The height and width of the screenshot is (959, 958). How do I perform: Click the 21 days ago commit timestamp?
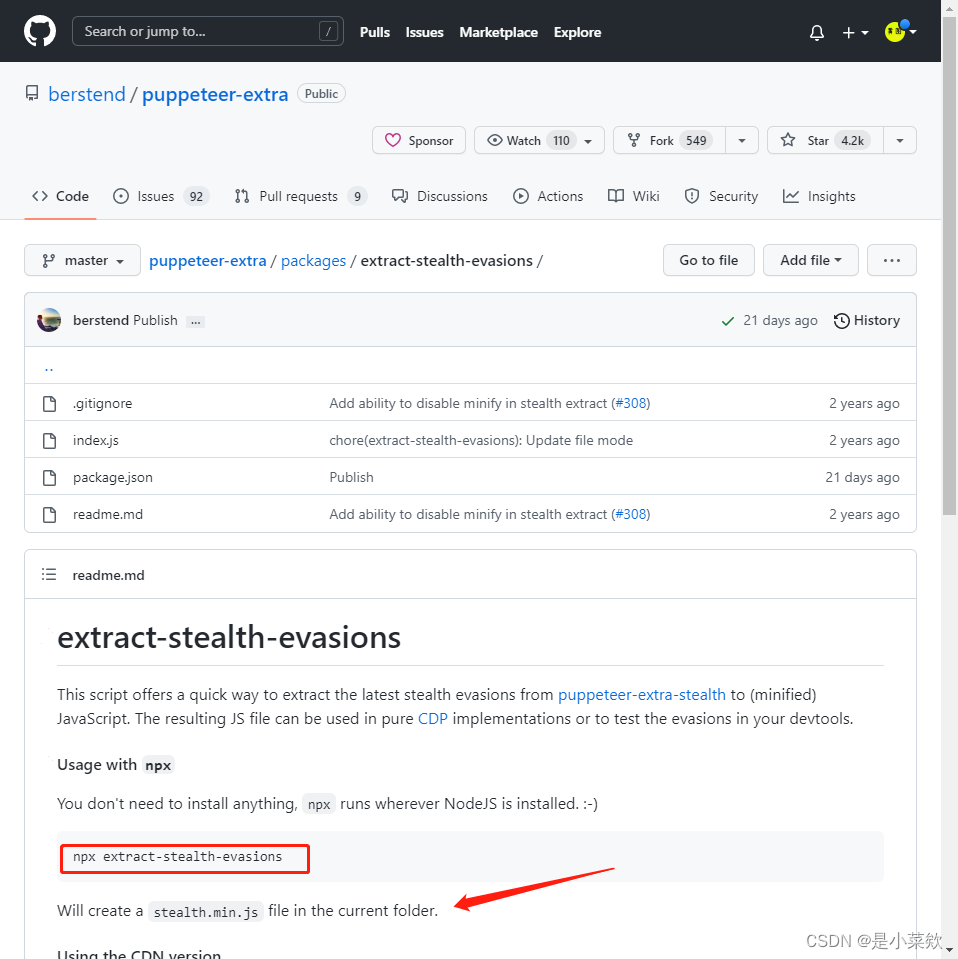780,320
